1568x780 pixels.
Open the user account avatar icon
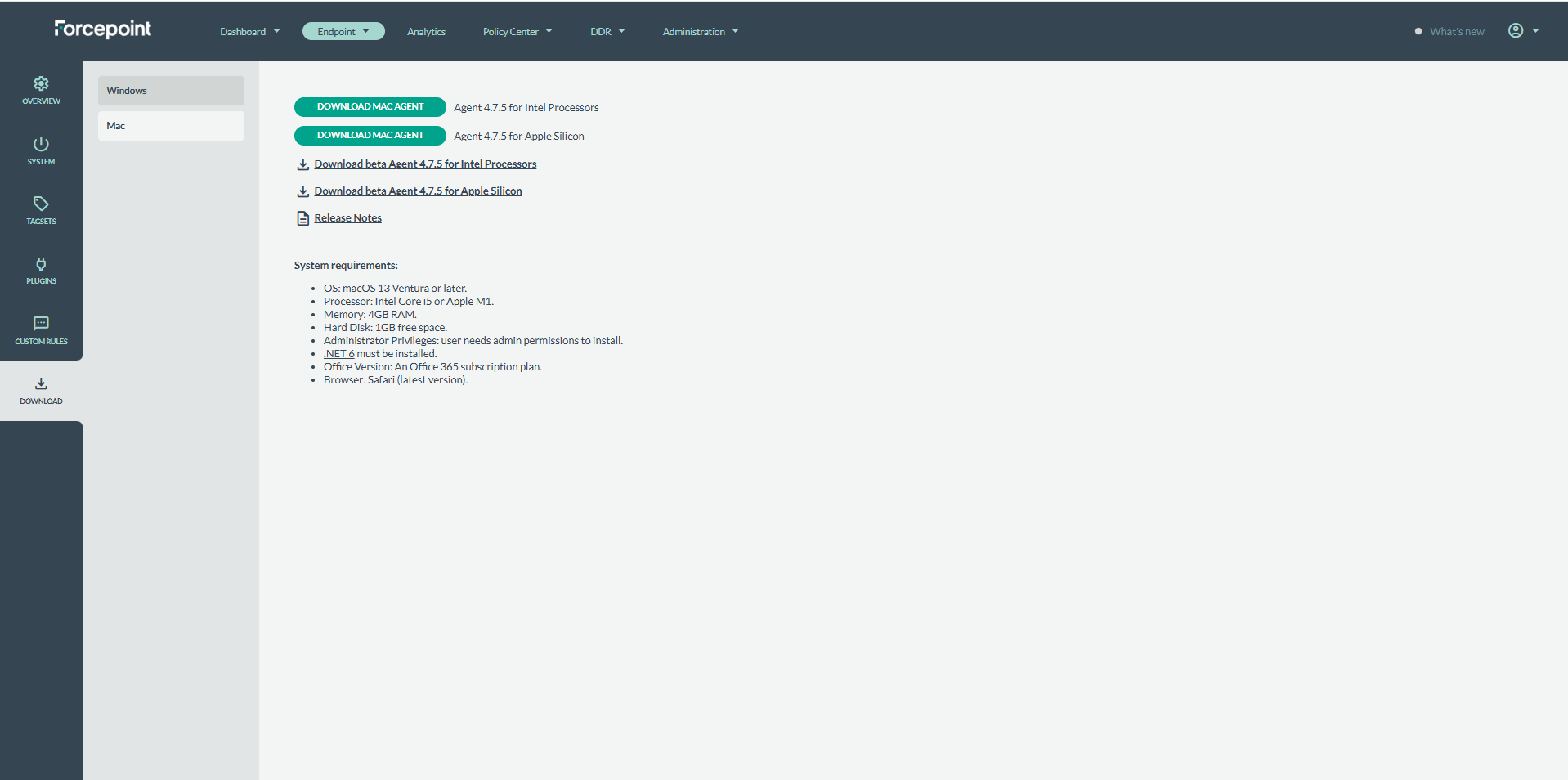[1516, 30]
